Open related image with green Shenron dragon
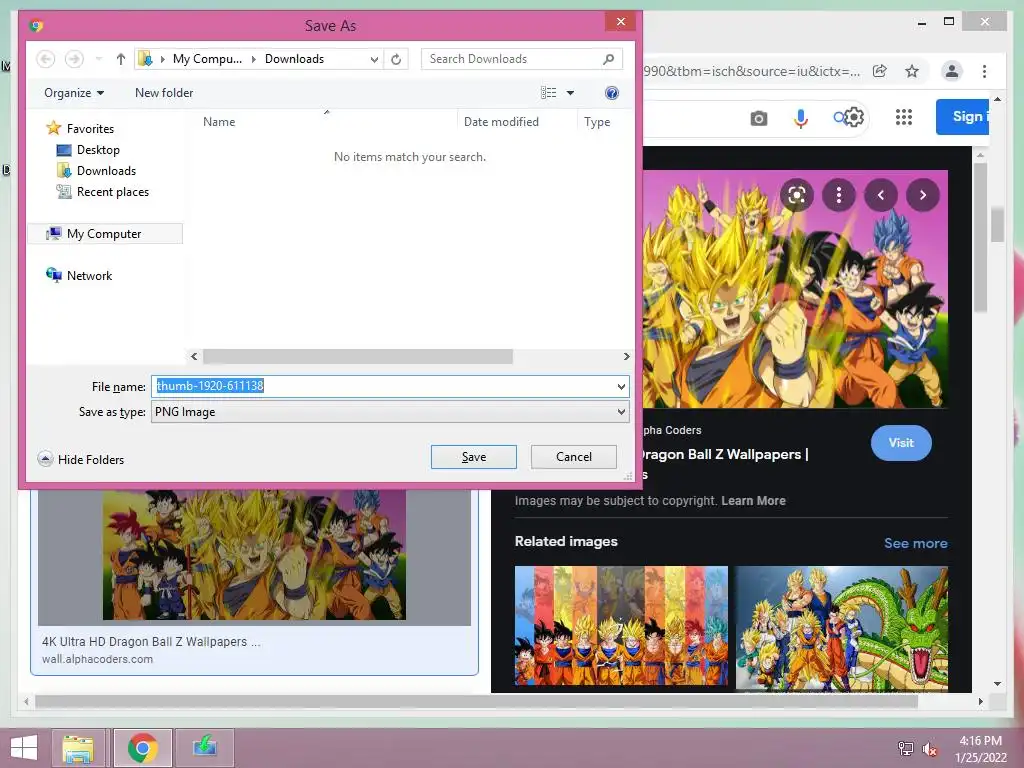Screen dimensions: 1024x768 coord(841,628)
